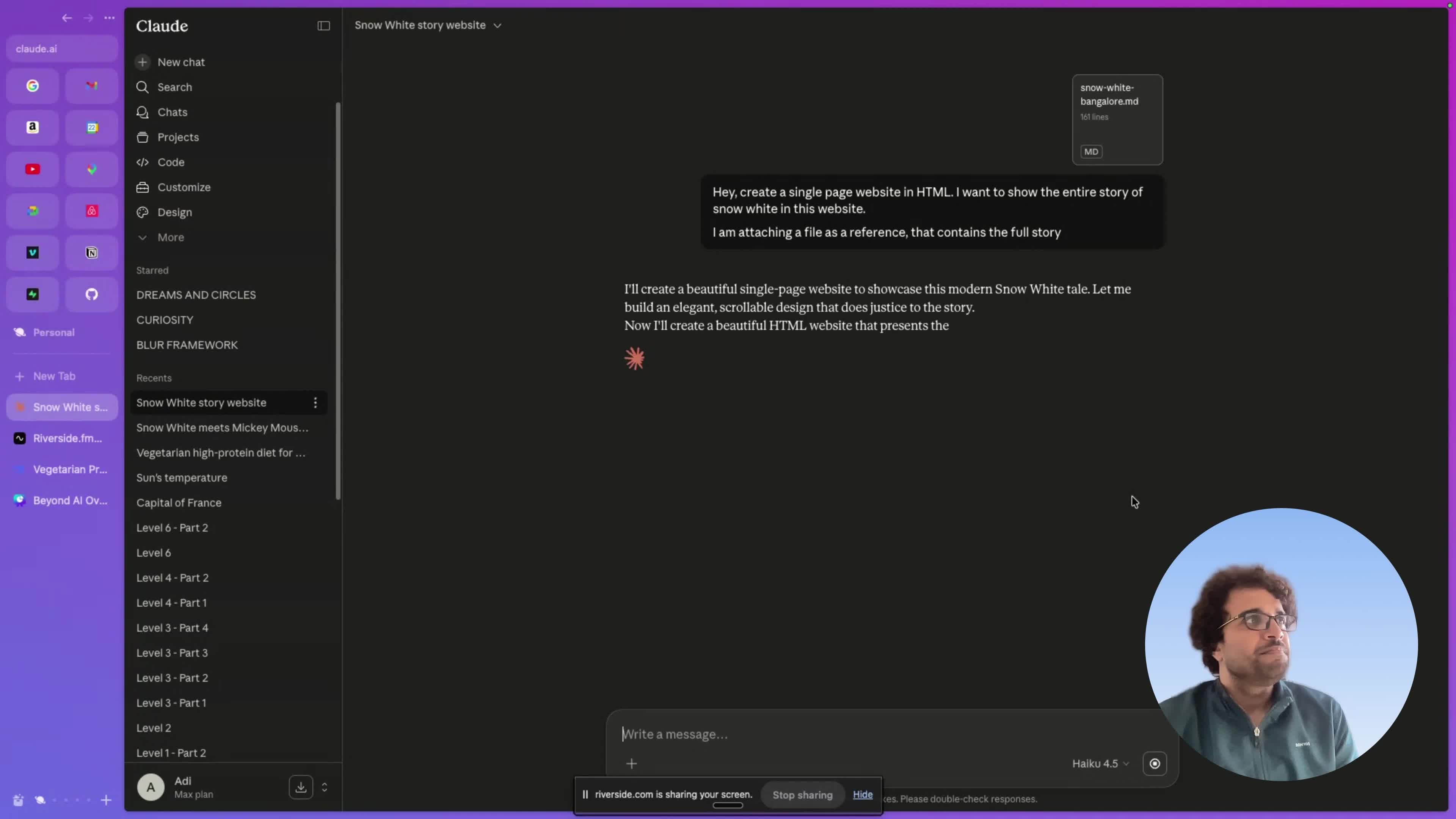Open the Snow White story website title dropdown
This screenshot has width=1456, height=819.
tap(428, 25)
